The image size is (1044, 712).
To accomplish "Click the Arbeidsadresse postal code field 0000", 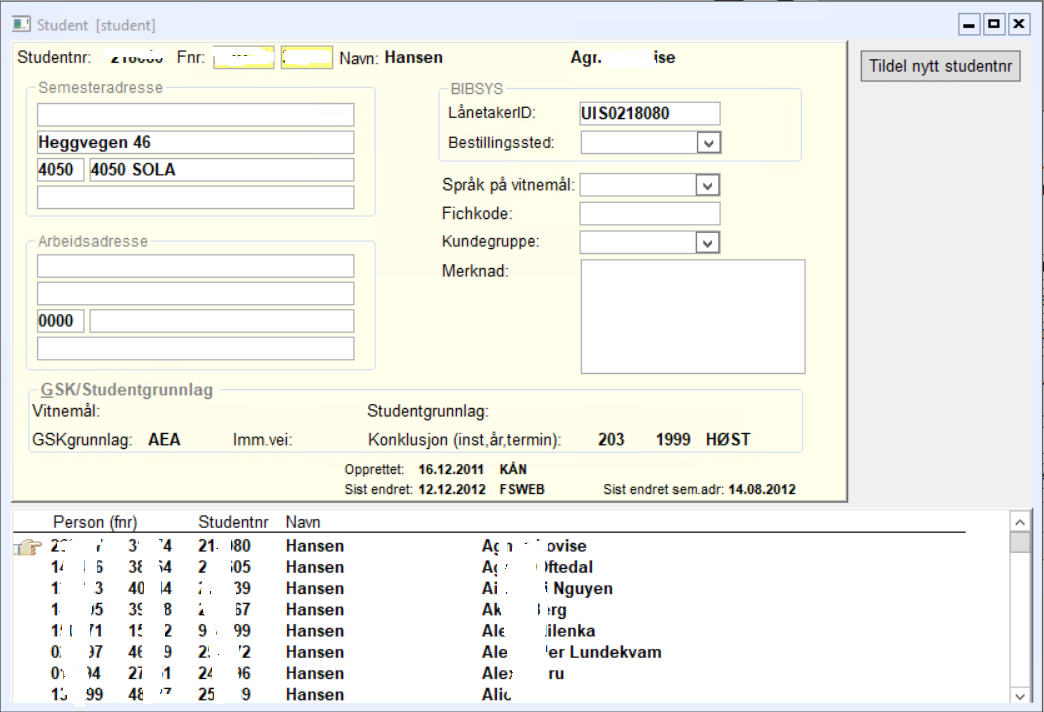I will pos(61,321).
